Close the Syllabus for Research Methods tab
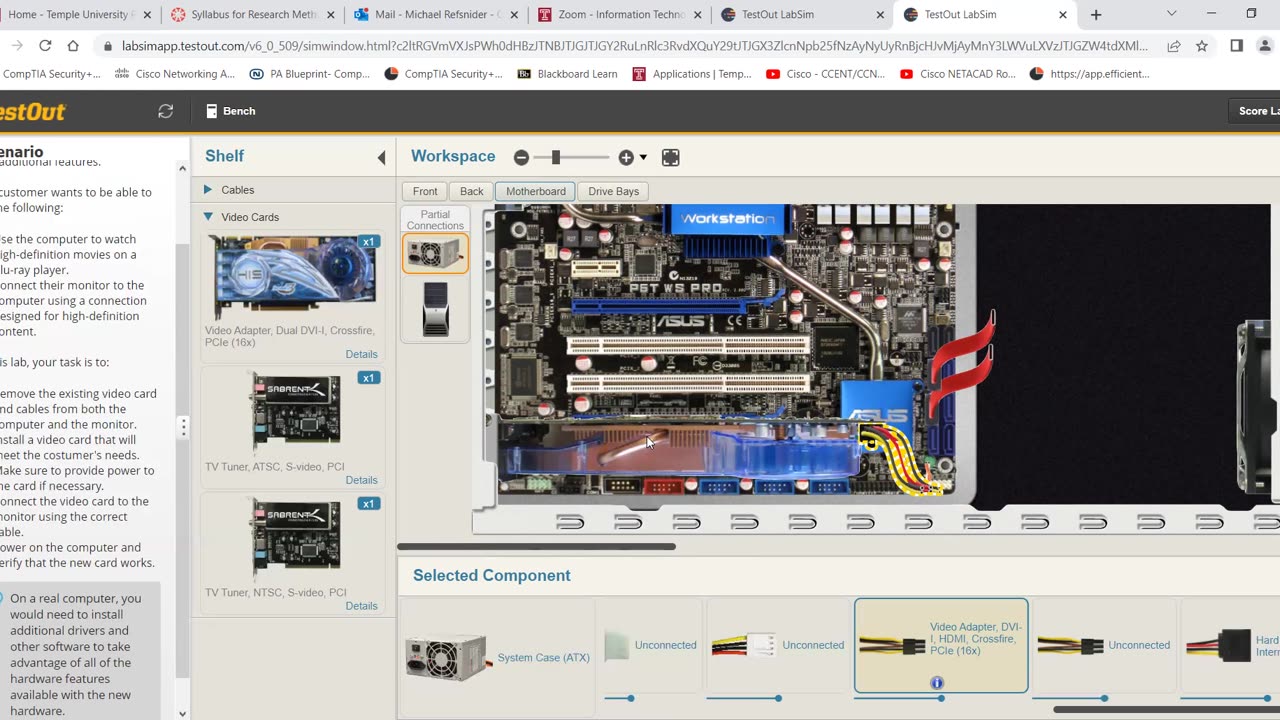The height and width of the screenshot is (720, 1280). pyautogui.click(x=331, y=15)
